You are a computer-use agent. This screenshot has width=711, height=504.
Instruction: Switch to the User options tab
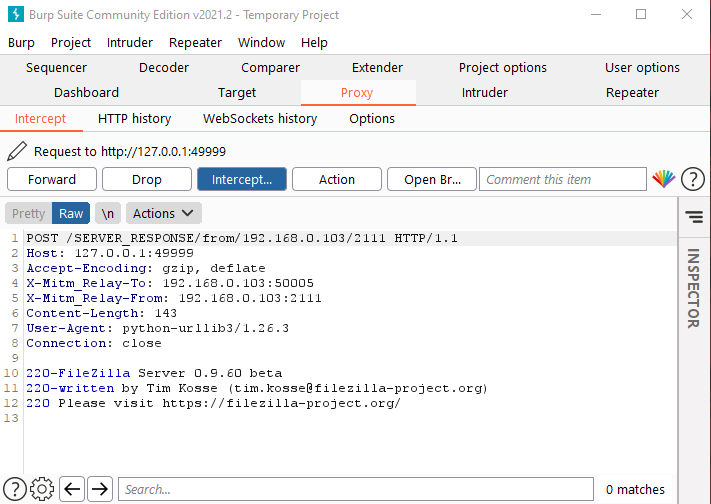tap(642, 68)
